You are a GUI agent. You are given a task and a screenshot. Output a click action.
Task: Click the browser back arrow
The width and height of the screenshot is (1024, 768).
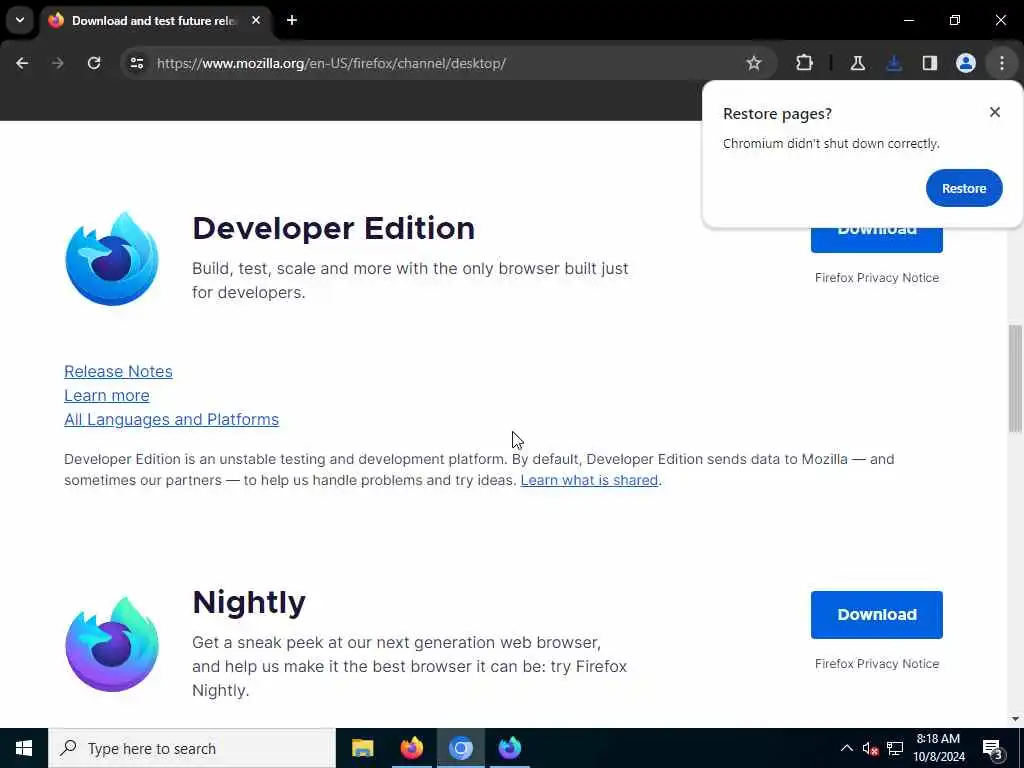point(22,63)
